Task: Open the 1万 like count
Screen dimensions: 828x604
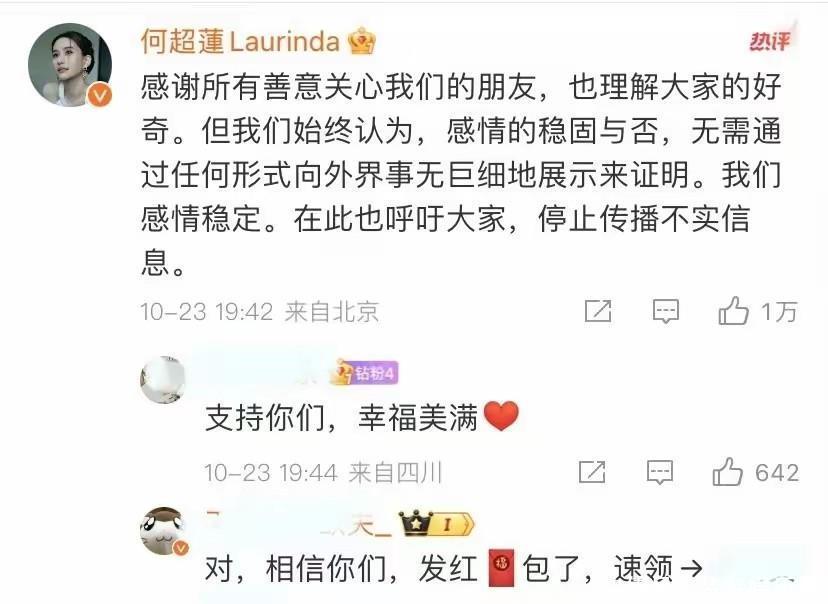Action: [779, 312]
